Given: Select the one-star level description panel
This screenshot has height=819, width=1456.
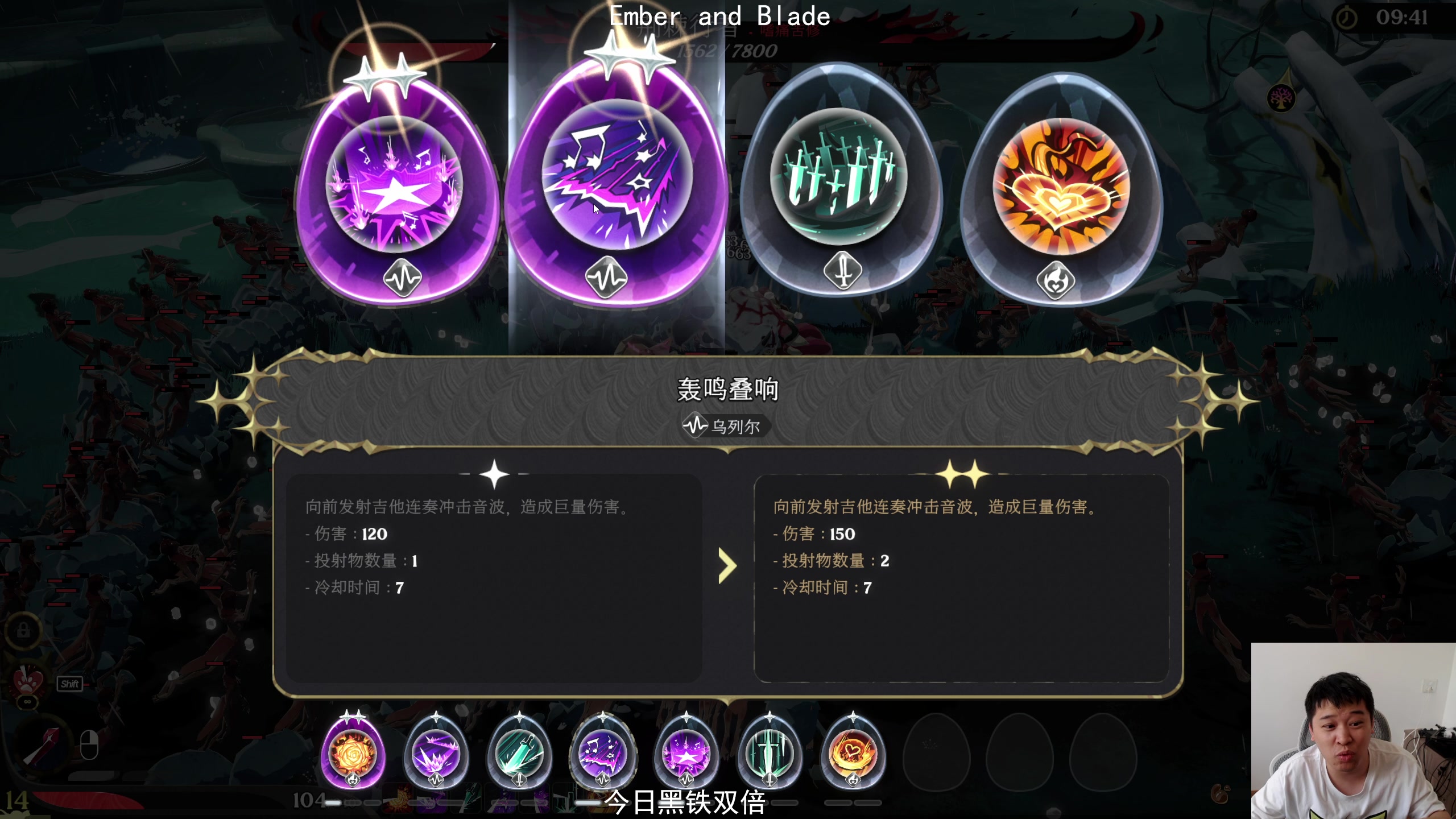Looking at the screenshot, I should pos(494,578).
